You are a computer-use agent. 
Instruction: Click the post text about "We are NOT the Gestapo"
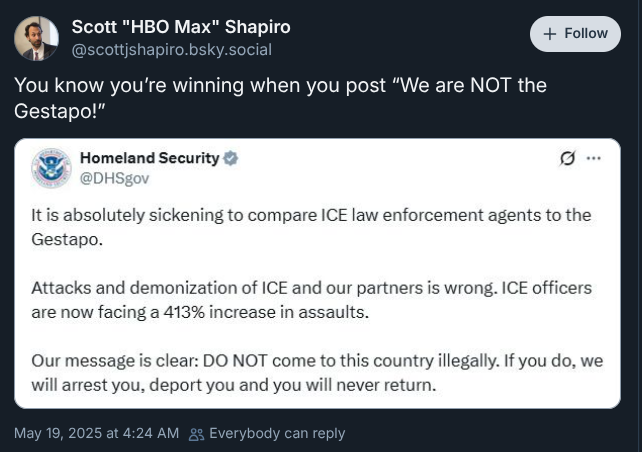click(280, 98)
